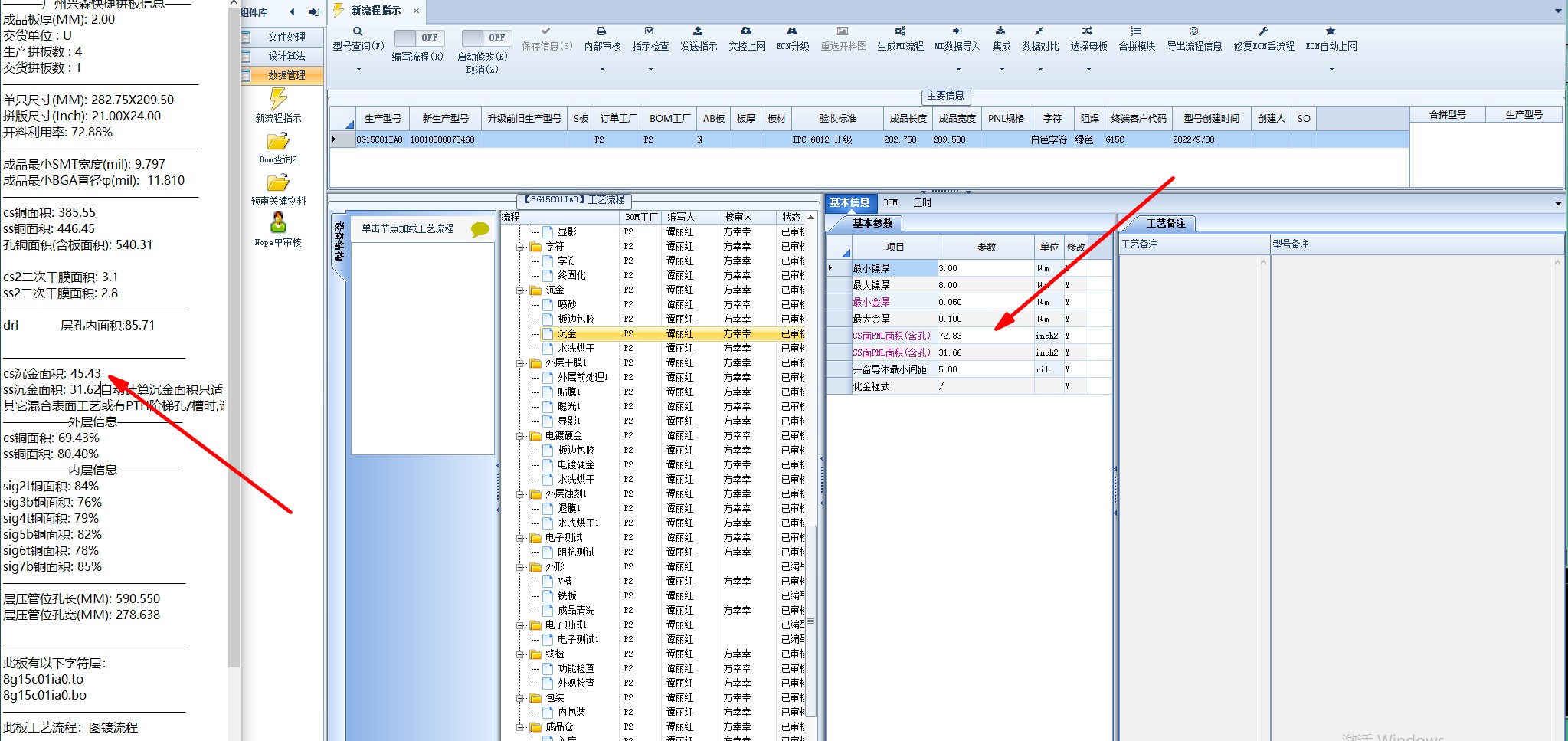
Task: Sort by the 生产型号 column header
Action: click(x=382, y=119)
